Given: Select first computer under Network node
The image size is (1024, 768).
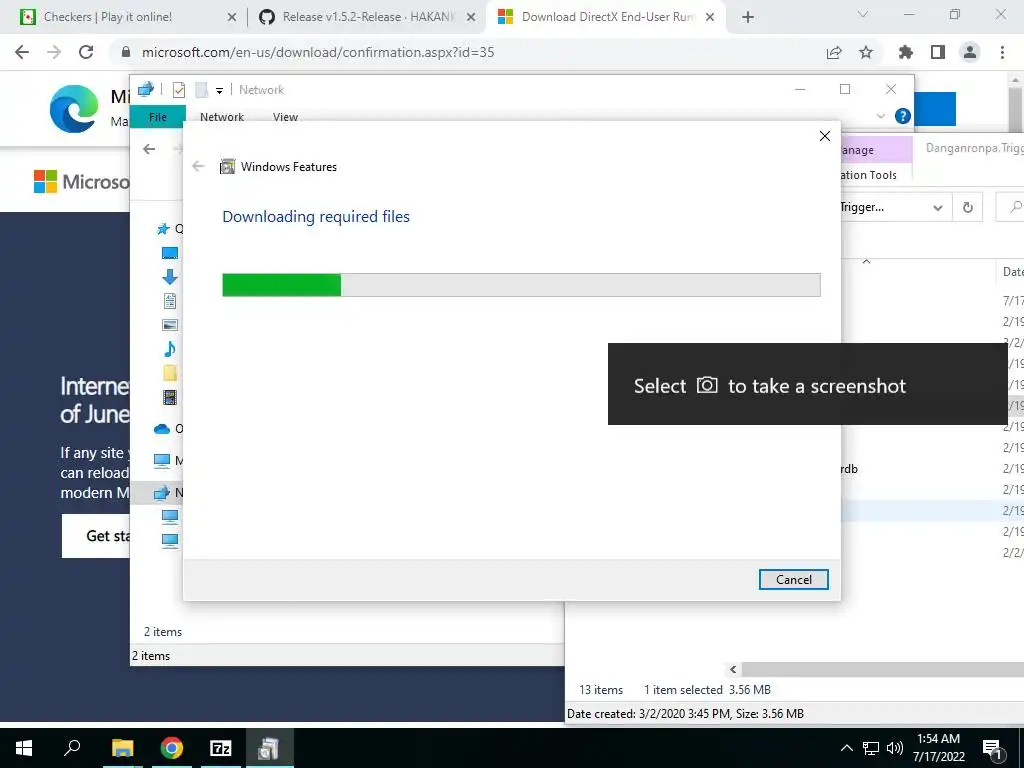Looking at the screenshot, I should (170, 517).
